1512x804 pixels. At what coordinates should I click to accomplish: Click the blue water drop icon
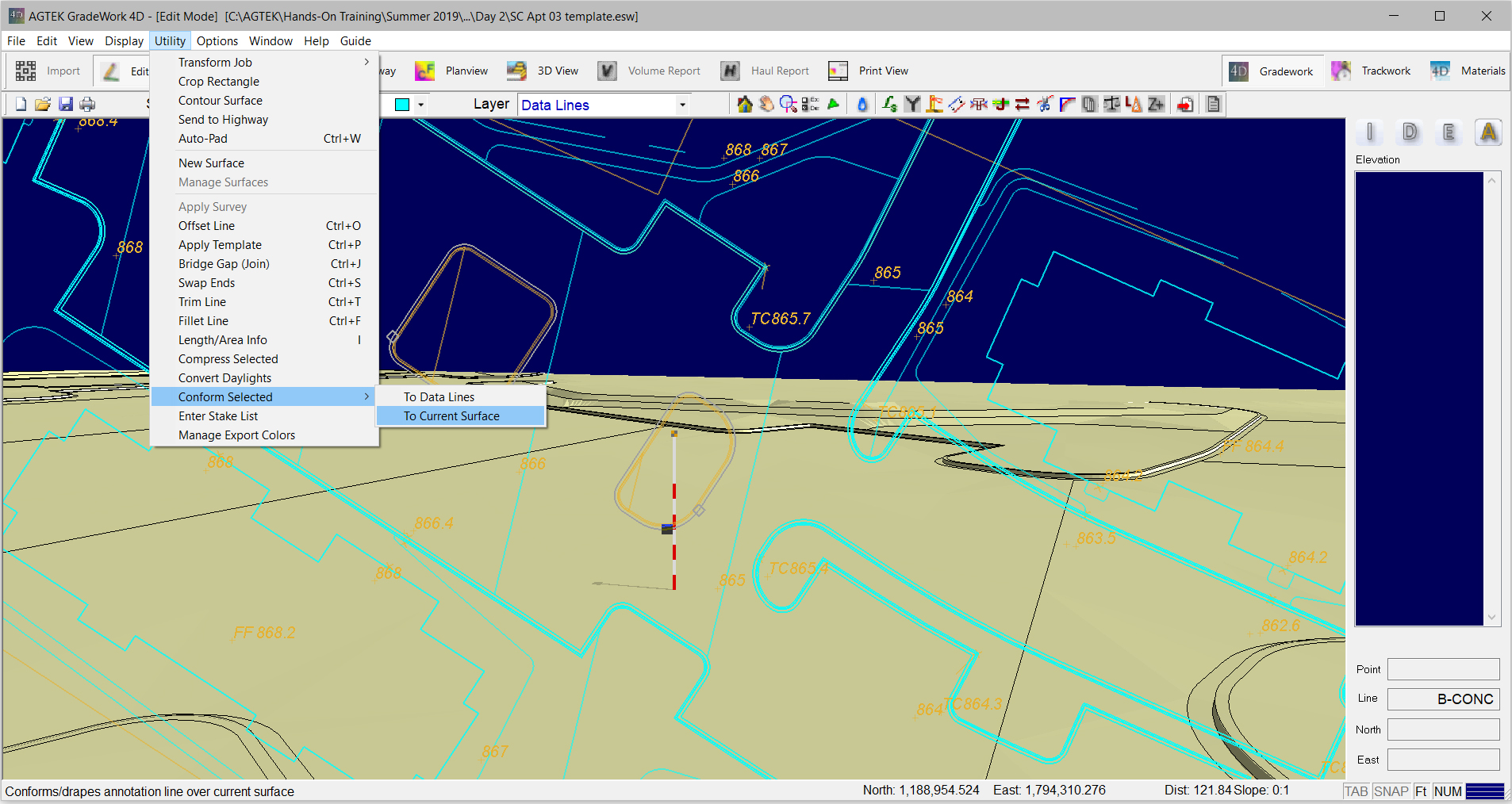pos(862,105)
